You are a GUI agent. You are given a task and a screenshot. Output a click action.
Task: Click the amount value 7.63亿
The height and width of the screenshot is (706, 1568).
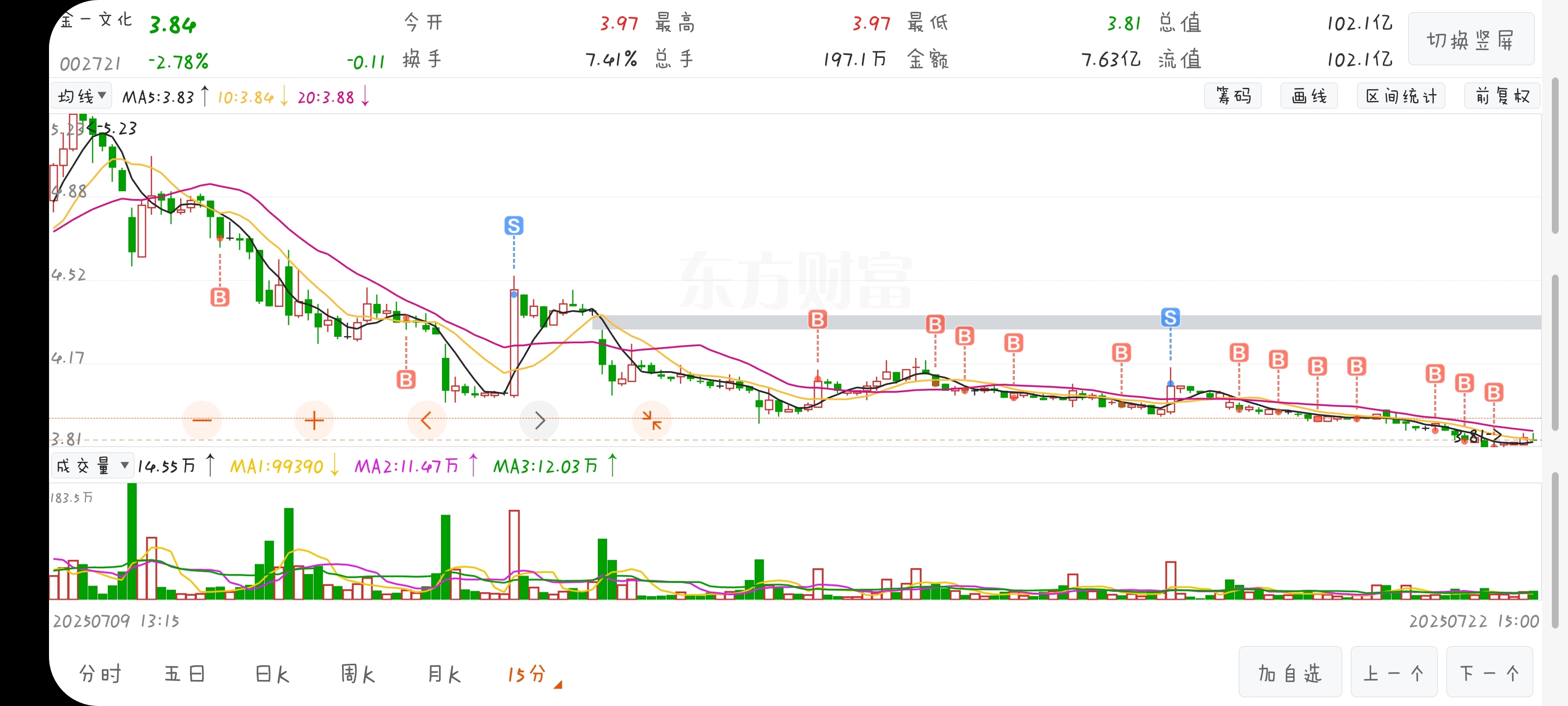[x=1110, y=60]
